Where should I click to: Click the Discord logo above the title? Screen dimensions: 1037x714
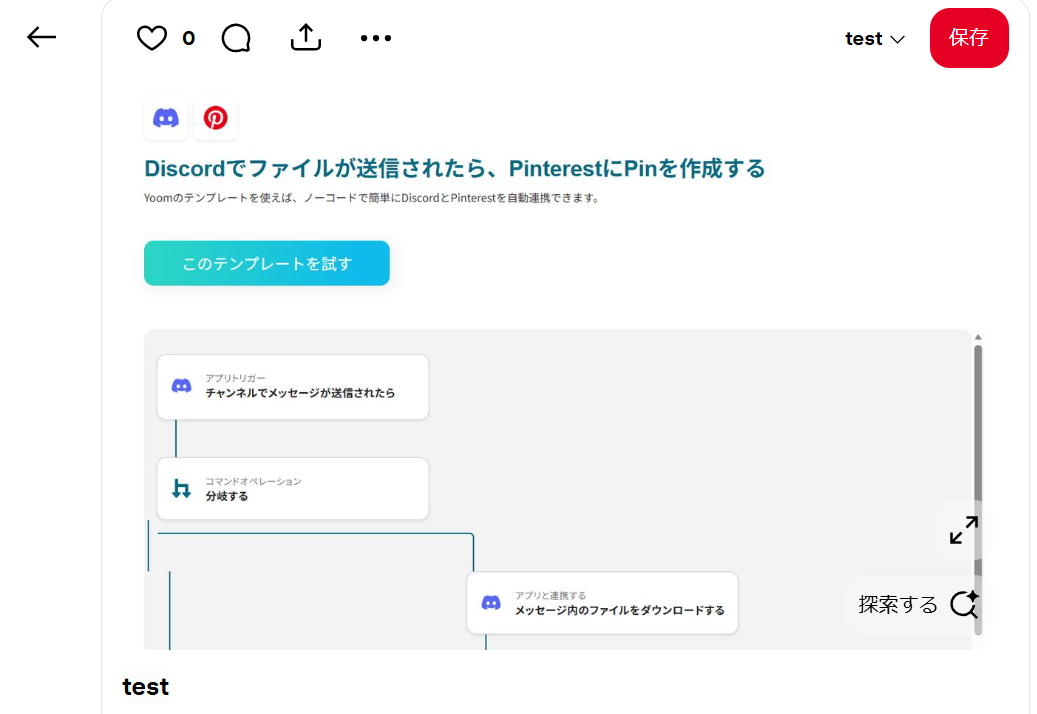coord(166,118)
